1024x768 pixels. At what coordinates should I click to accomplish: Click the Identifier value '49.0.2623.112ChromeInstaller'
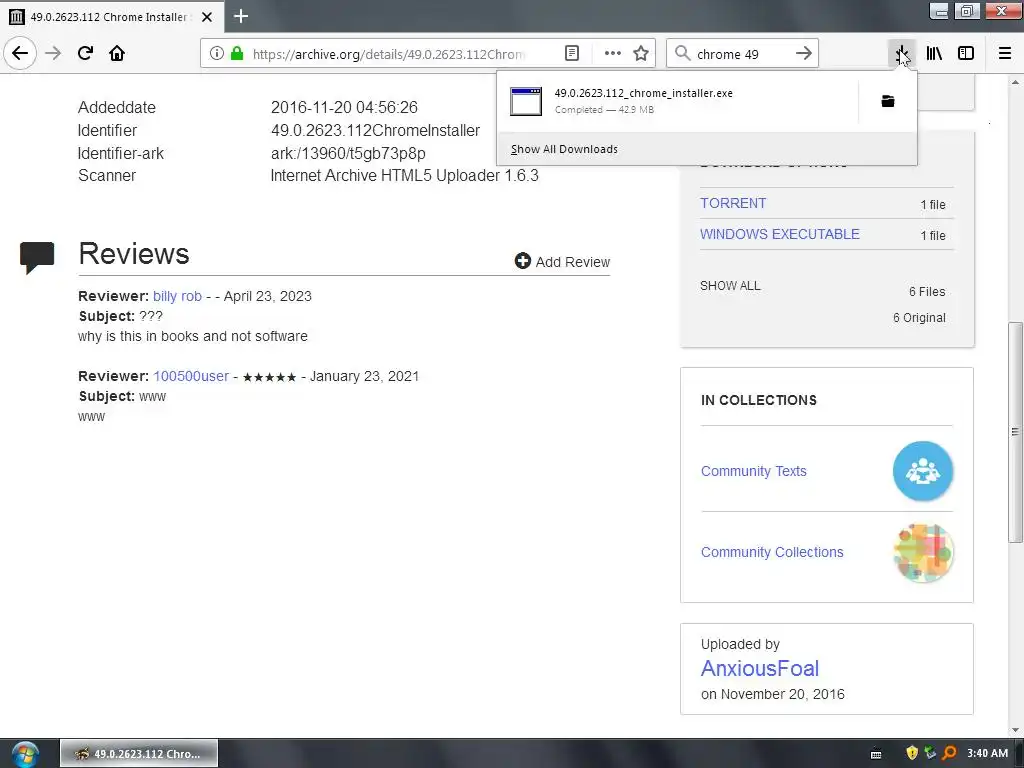coord(376,131)
